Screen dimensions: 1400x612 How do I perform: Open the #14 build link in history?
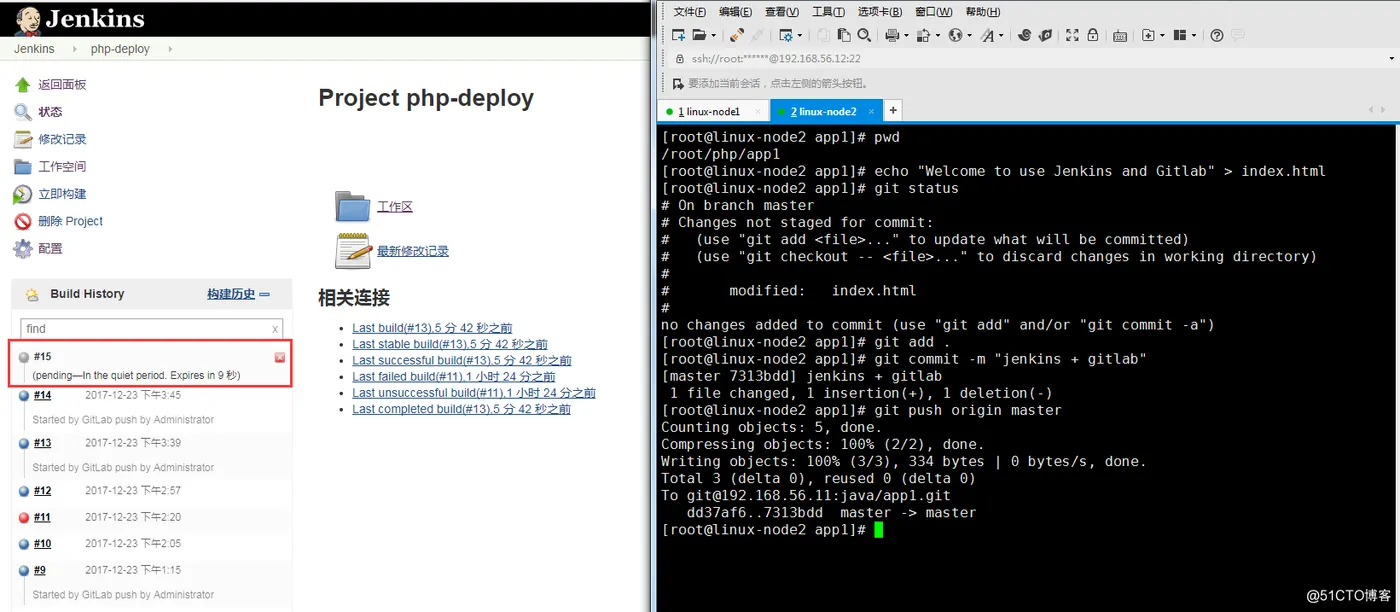(x=42, y=395)
